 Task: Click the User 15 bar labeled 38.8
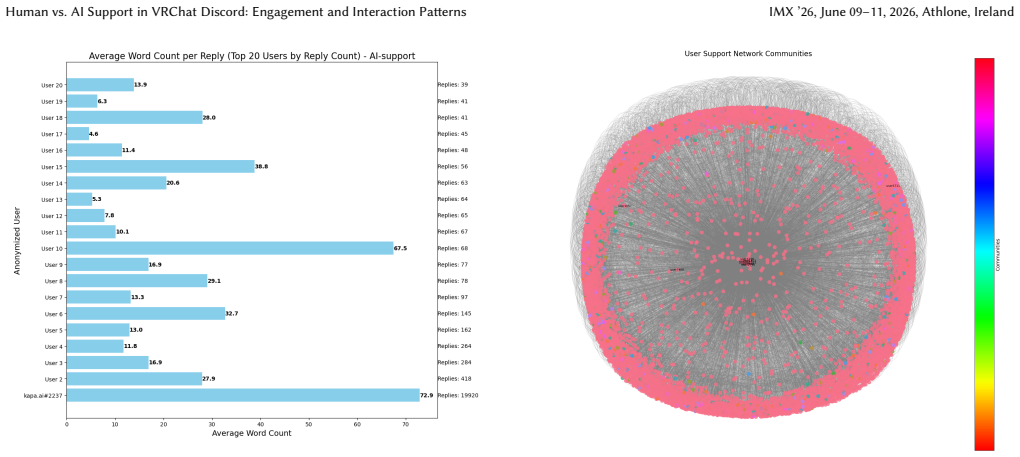[x=161, y=166]
